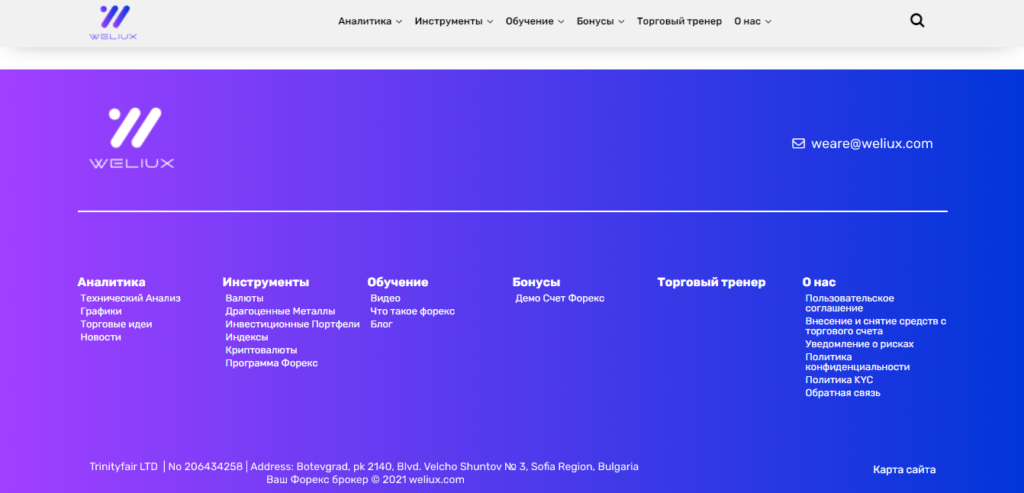Image resolution: width=1024 pixels, height=493 pixels.
Task: Open Политика KYC footer link
Action: tap(839, 380)
